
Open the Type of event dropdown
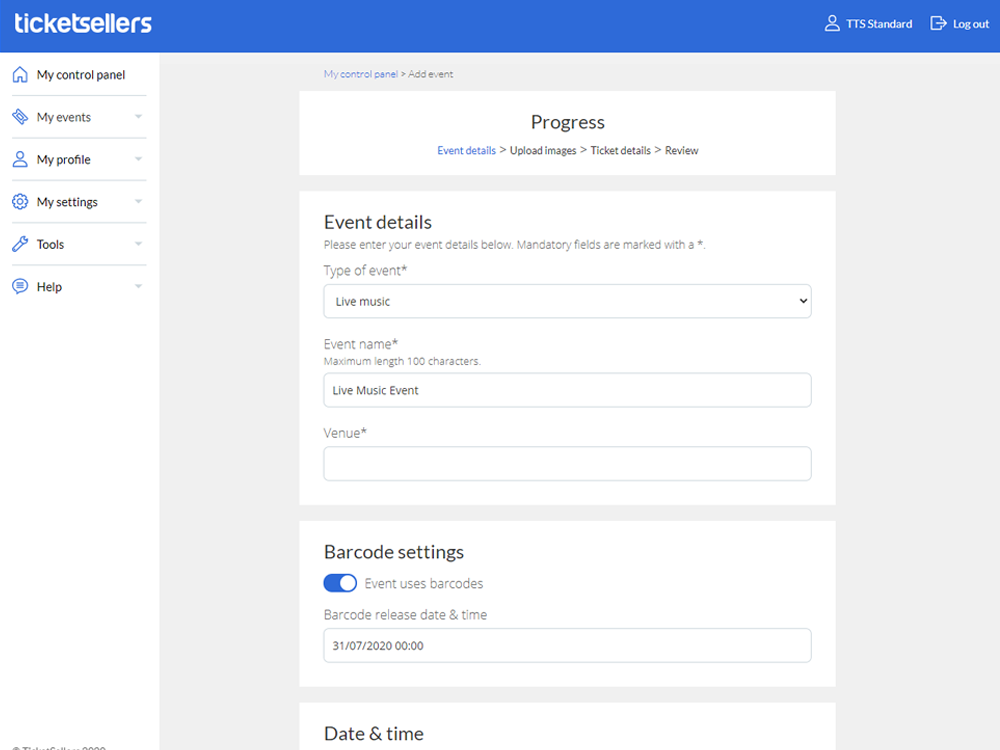point(567,301)
